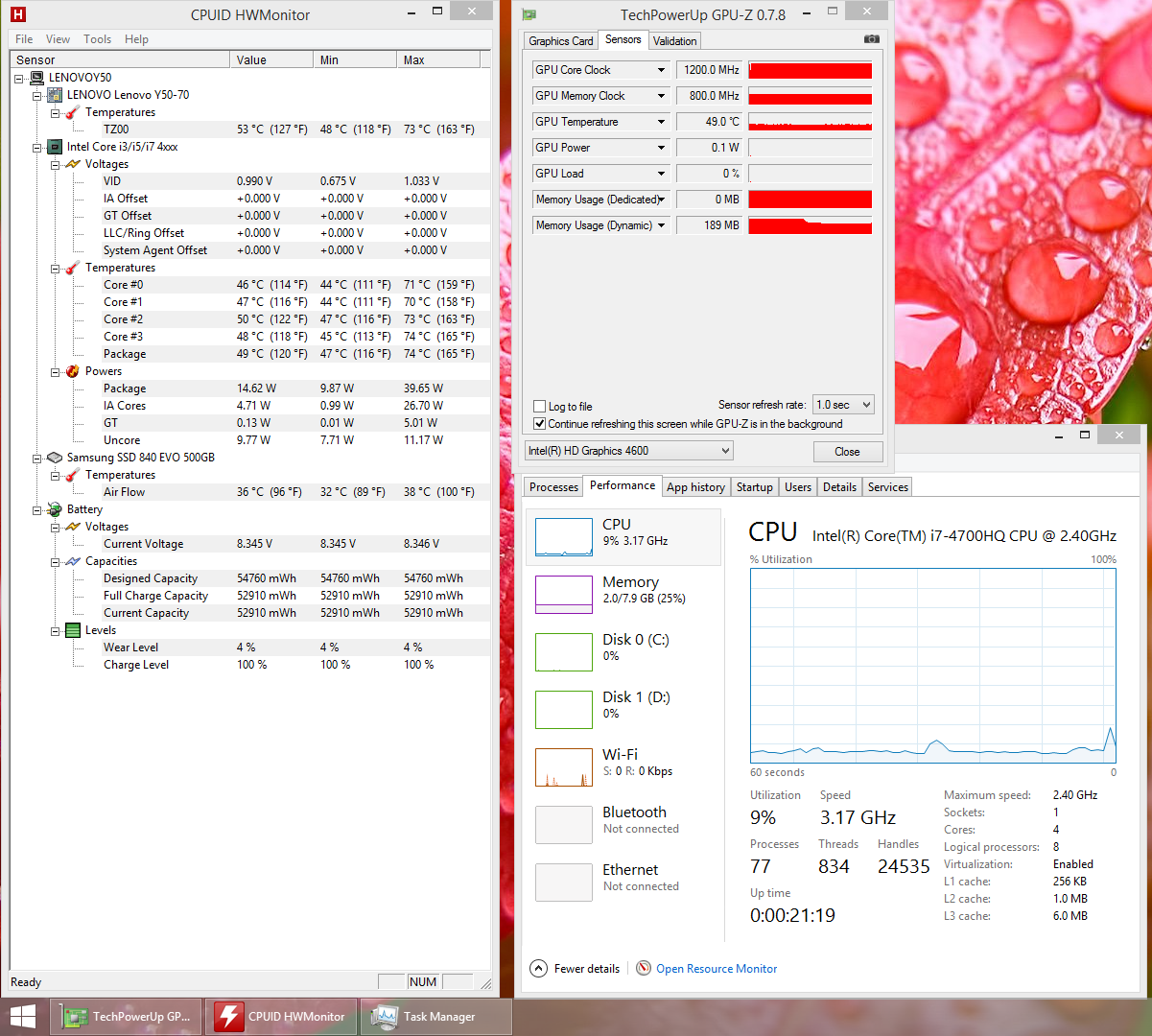Click the Max column header in HWMonitor
1152x1036 pixels.
[438, 59]
